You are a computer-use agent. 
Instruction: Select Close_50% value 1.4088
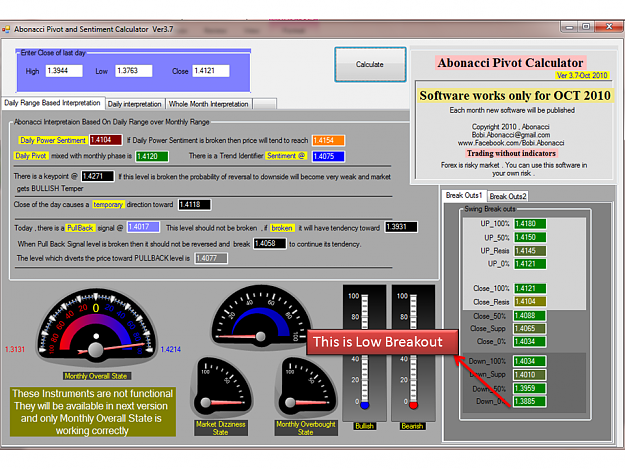pyautogui.click(x=530, y=316)
